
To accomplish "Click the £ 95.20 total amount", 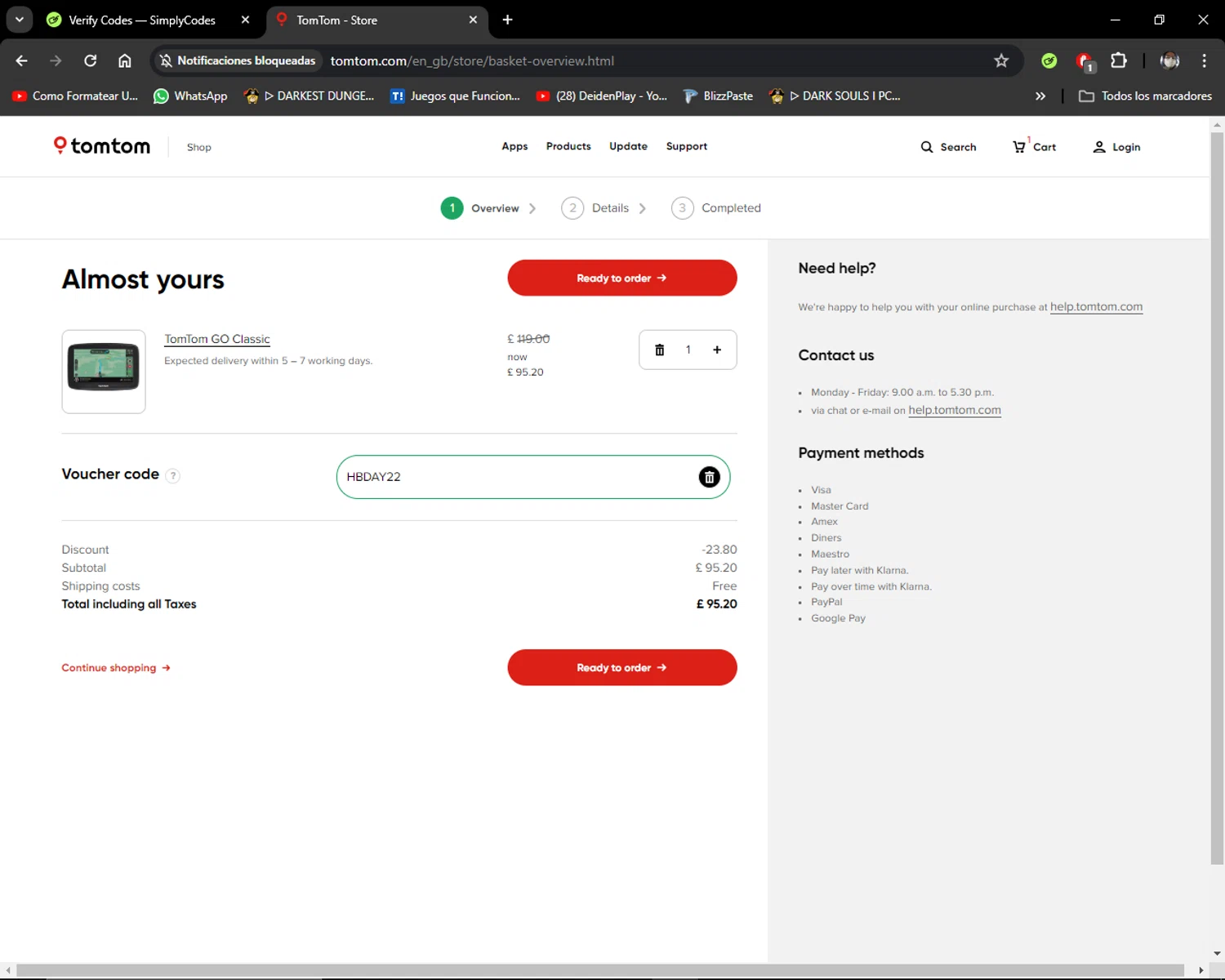I will click(716, 604).
